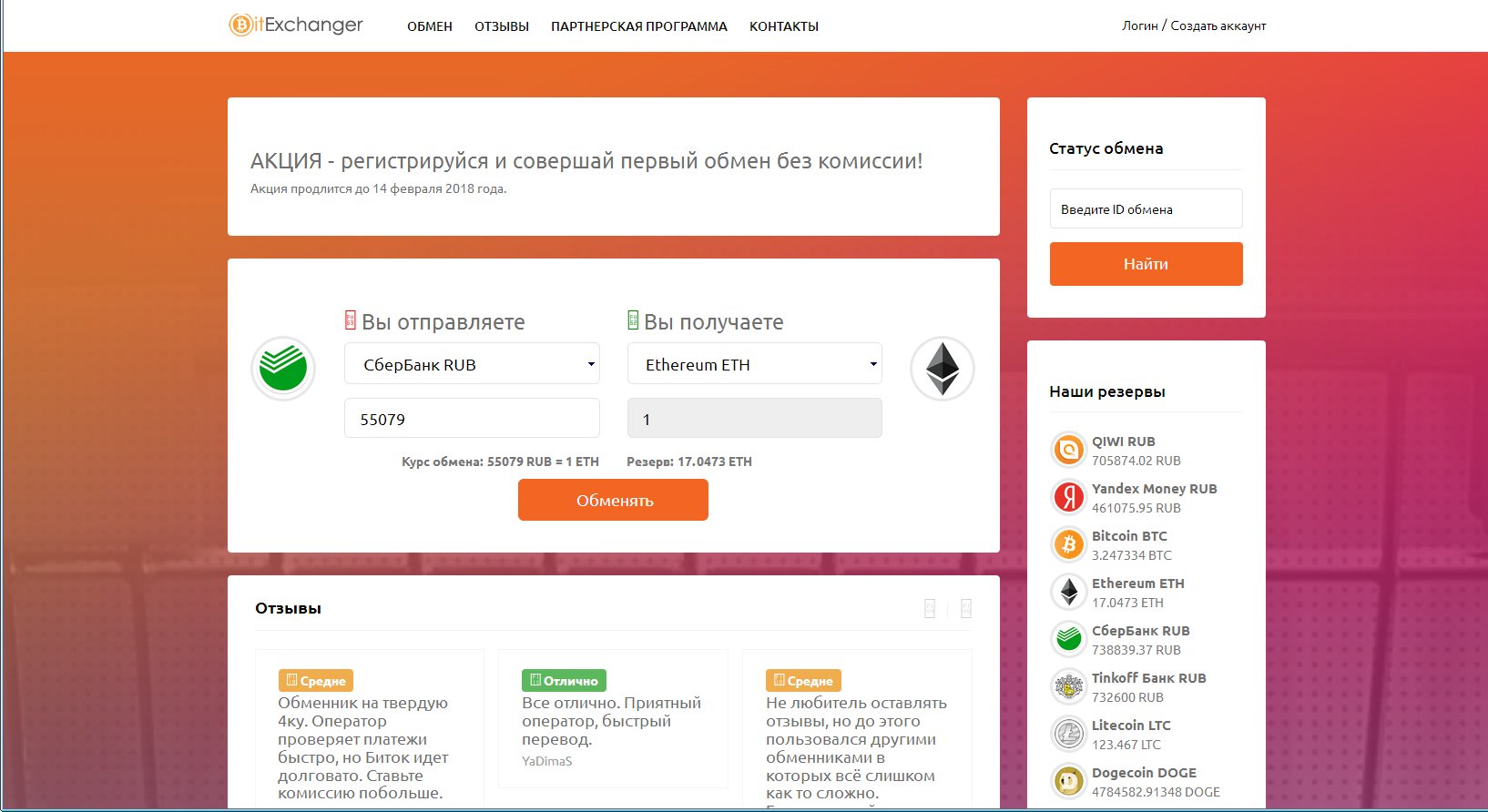
Task: Click the Курс обмена rate text
Action: [x=500, y=462]
